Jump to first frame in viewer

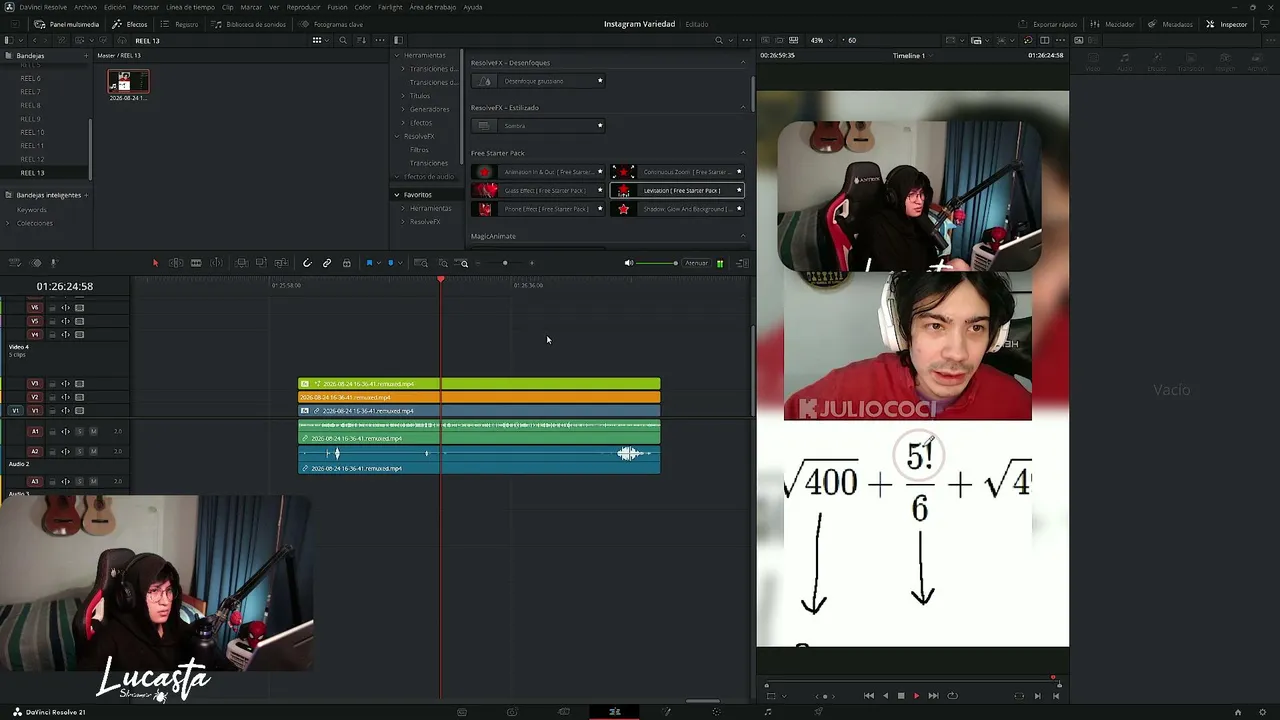coord(869,696)
